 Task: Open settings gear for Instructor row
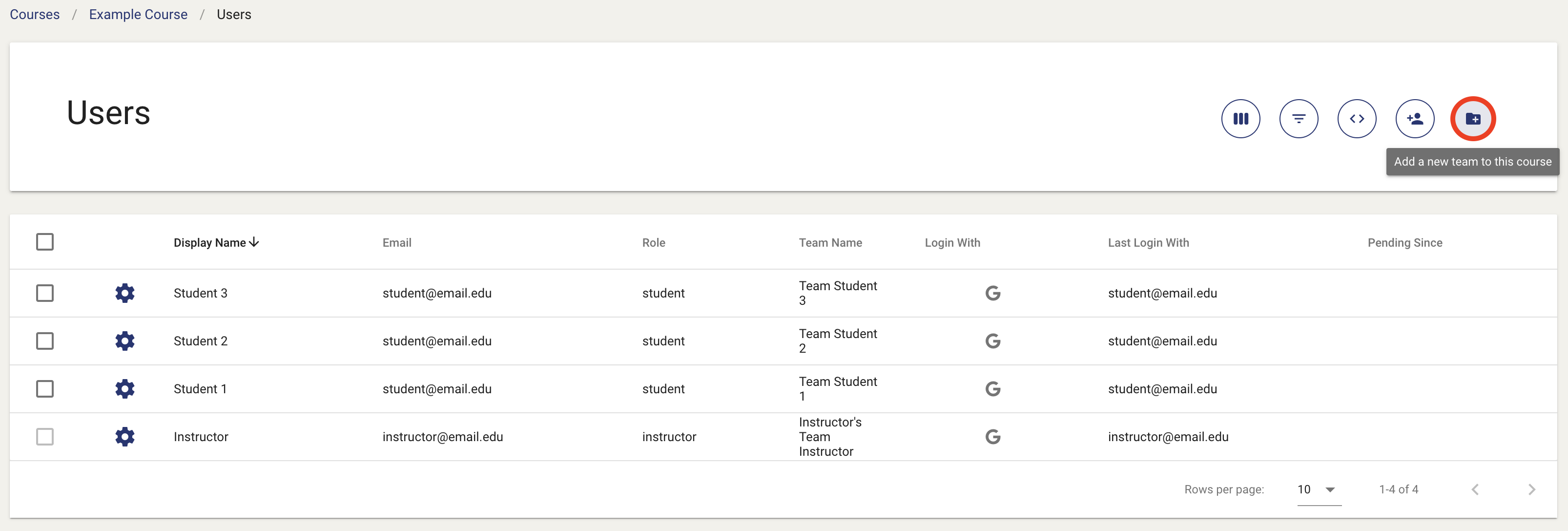click(x=125, y=437)
